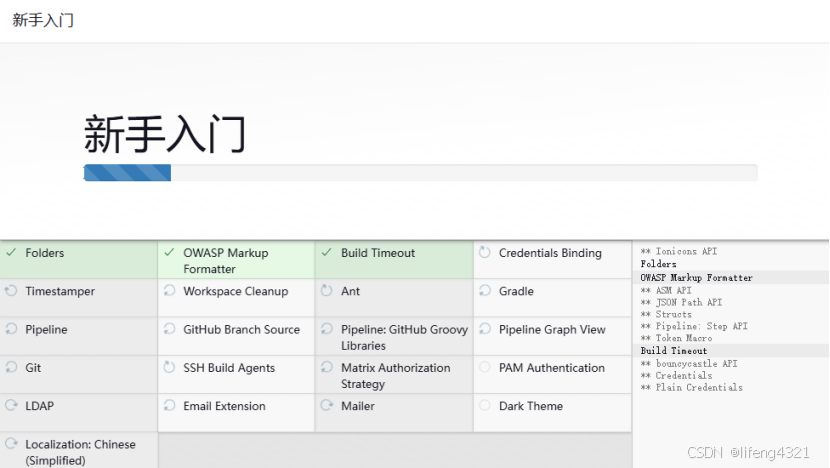This screenshot has width=830, height=468.
Task: Click '** Structs' log line
Action: pos(666,314)
